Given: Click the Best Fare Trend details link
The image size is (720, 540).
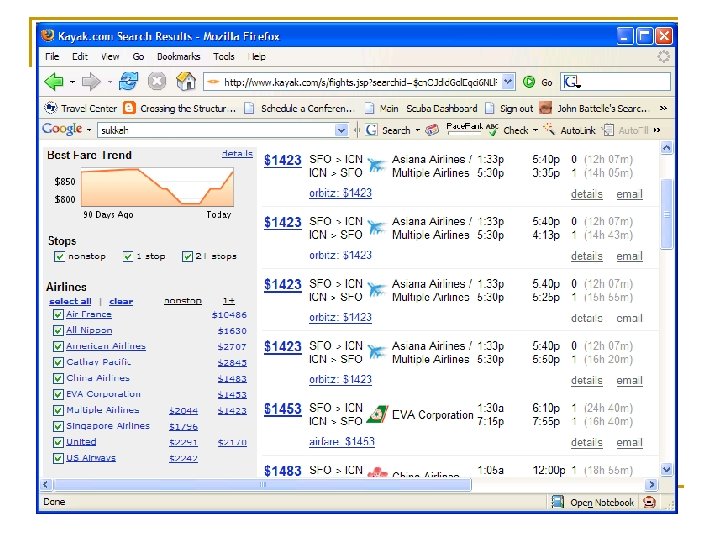Looking at the screenshot, I should [x=237, y=153].
